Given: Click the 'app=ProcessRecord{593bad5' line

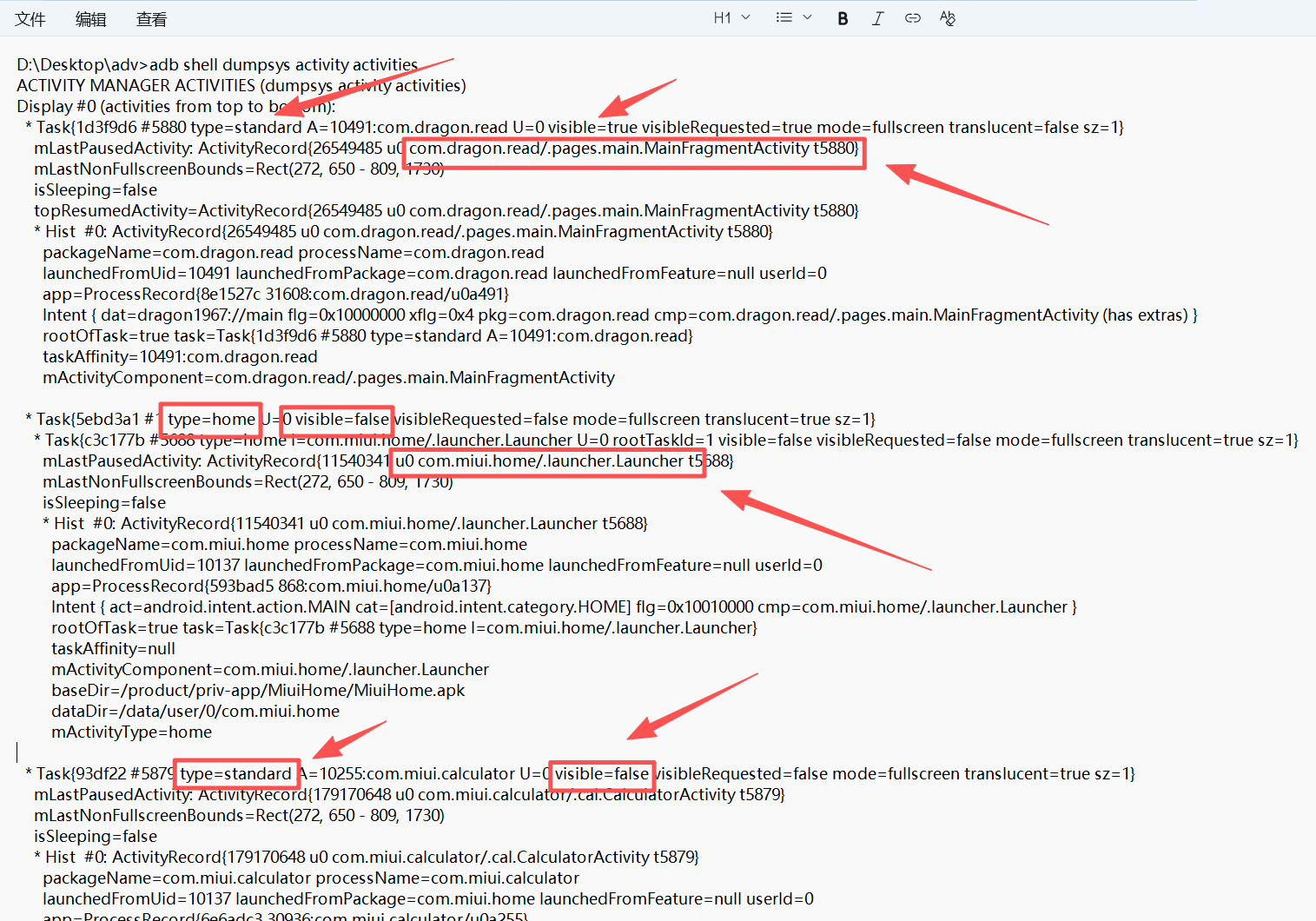Looking at the screenshot, I should [x=272, y=586].
